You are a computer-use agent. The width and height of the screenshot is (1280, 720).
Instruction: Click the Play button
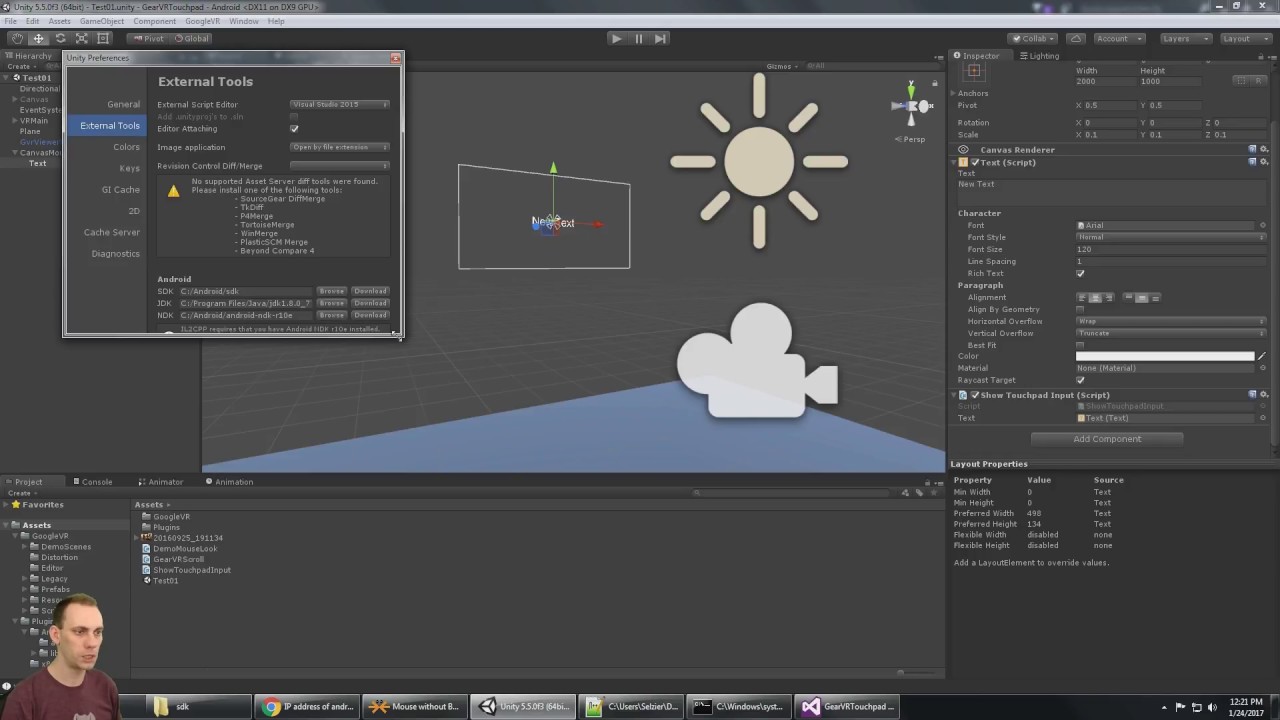point(616,38)
